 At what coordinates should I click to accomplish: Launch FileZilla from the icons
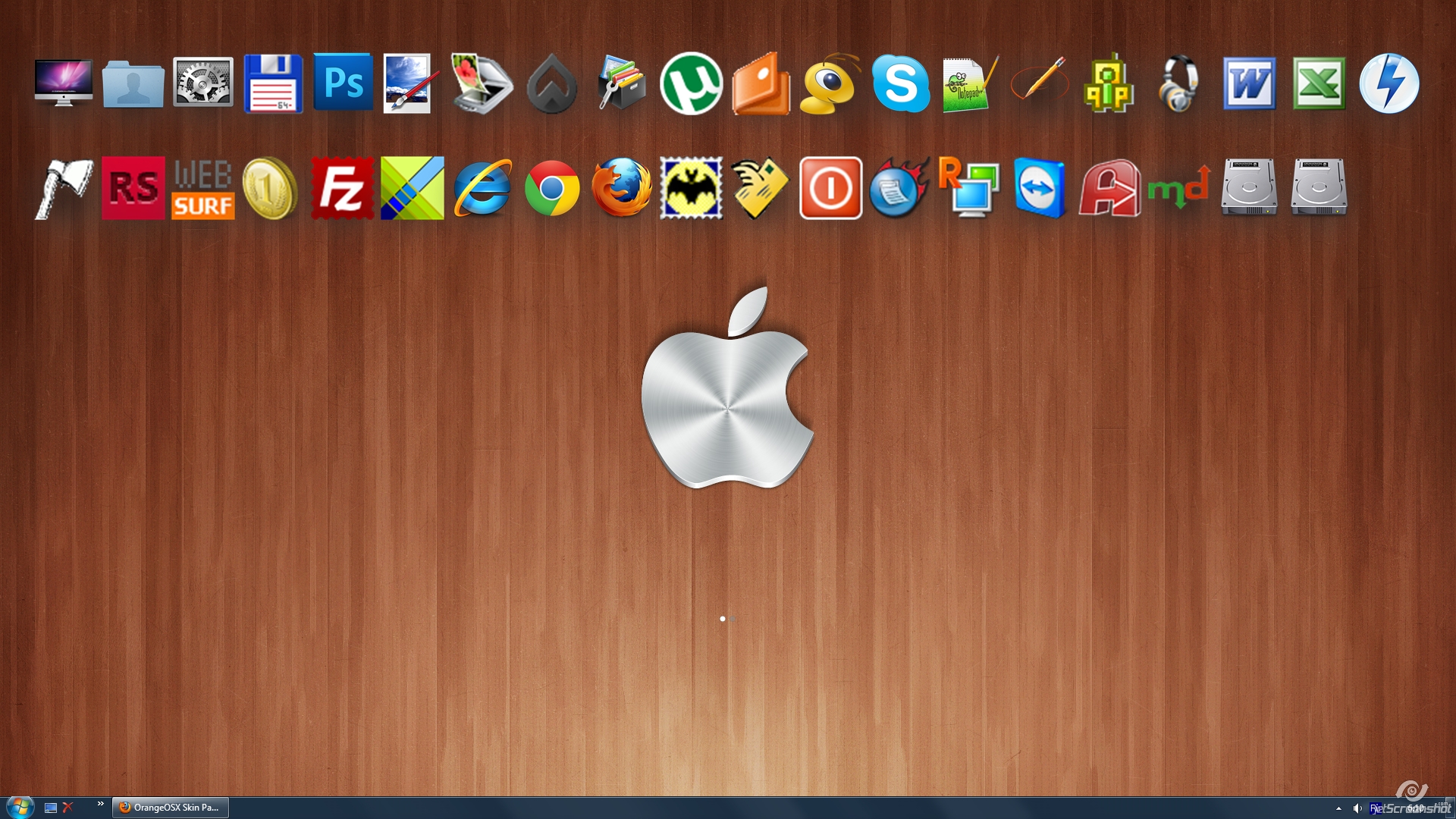coord(342,188)
